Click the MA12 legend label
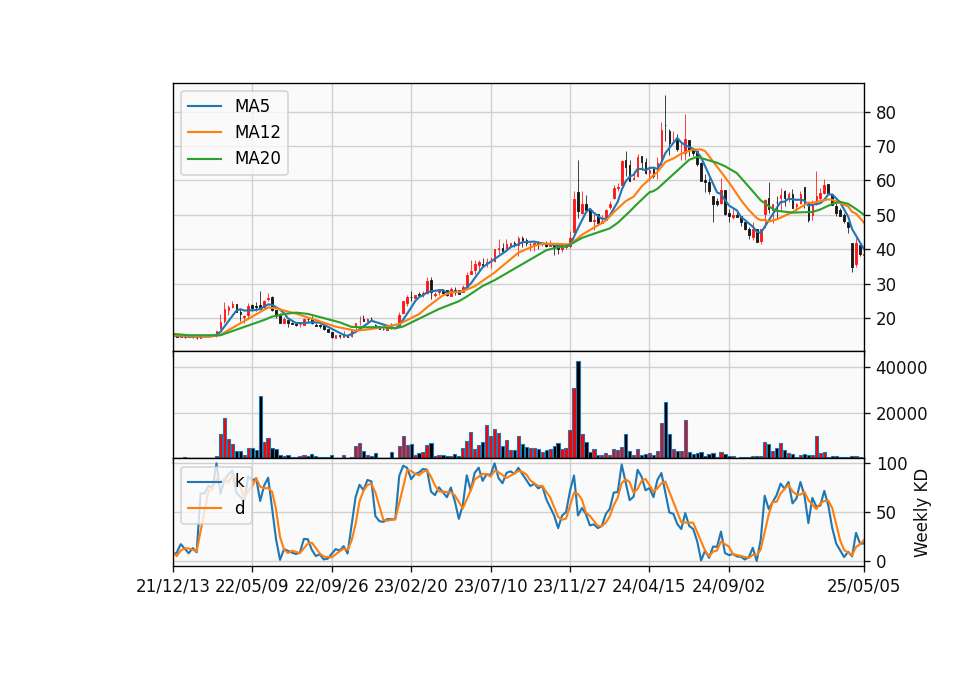The image size is (960, 690). point(257,132)
